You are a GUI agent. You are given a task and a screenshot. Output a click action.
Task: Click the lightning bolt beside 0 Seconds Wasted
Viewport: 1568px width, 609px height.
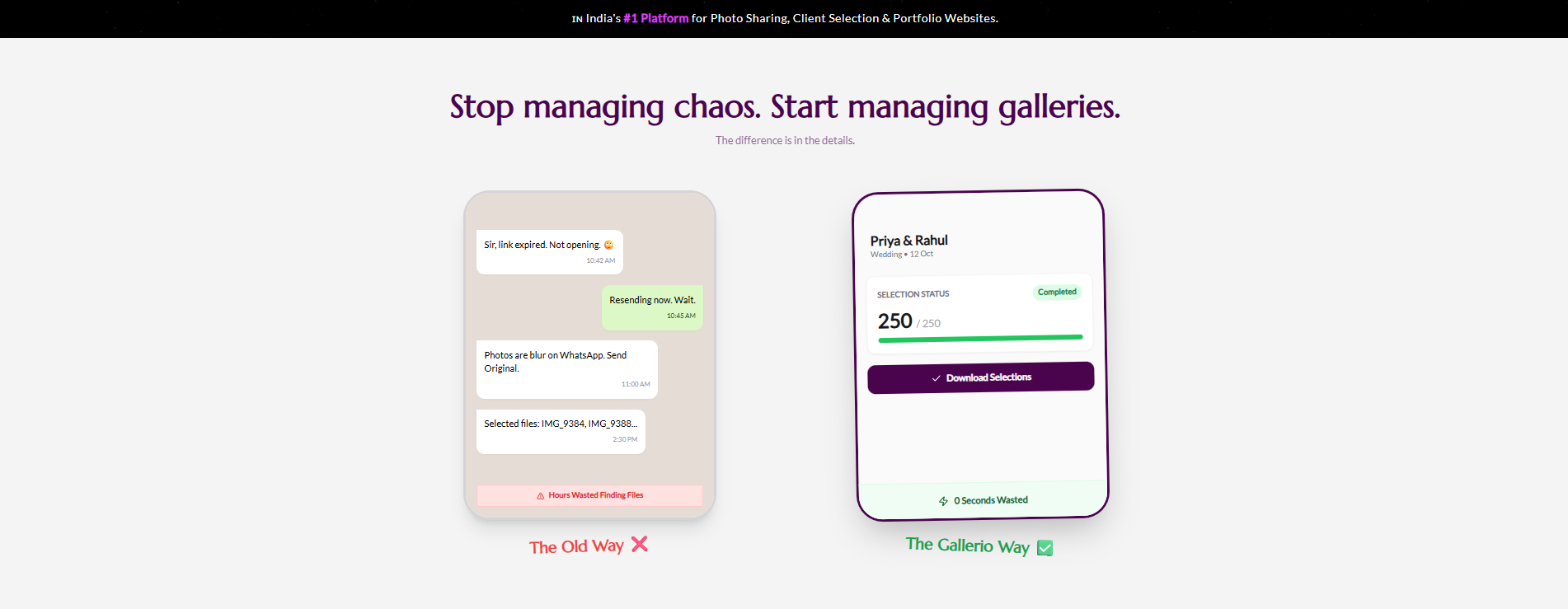pos(941,499)
